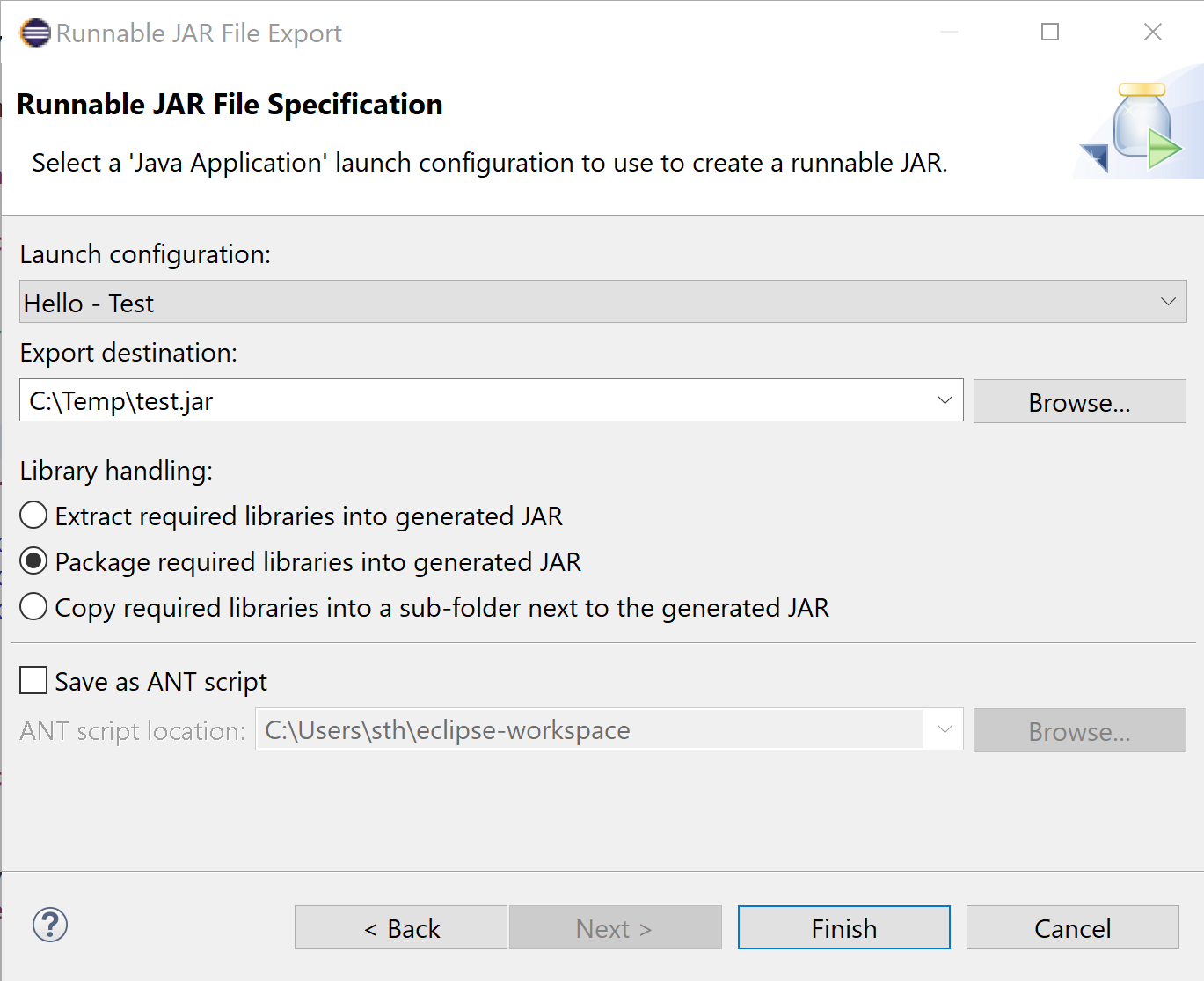Minimize the dialog window

click(949, 32)
